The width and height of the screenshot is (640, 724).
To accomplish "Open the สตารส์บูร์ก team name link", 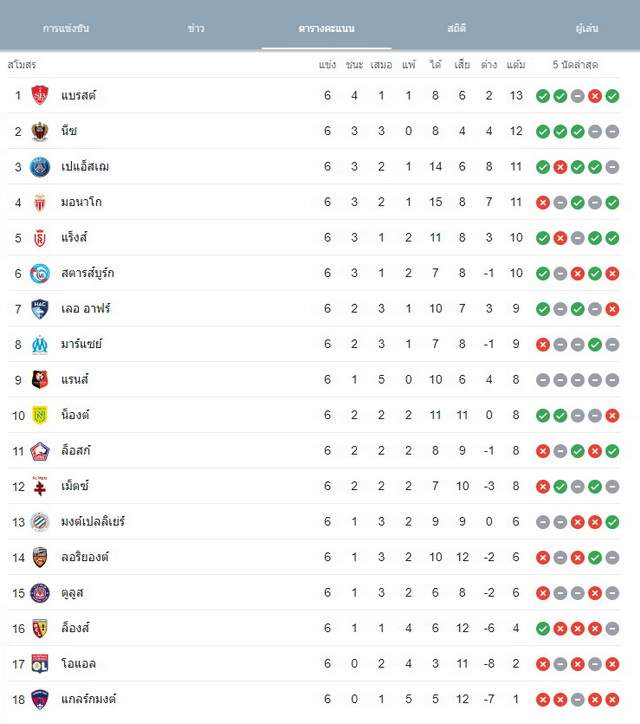I will coord(88,273).
